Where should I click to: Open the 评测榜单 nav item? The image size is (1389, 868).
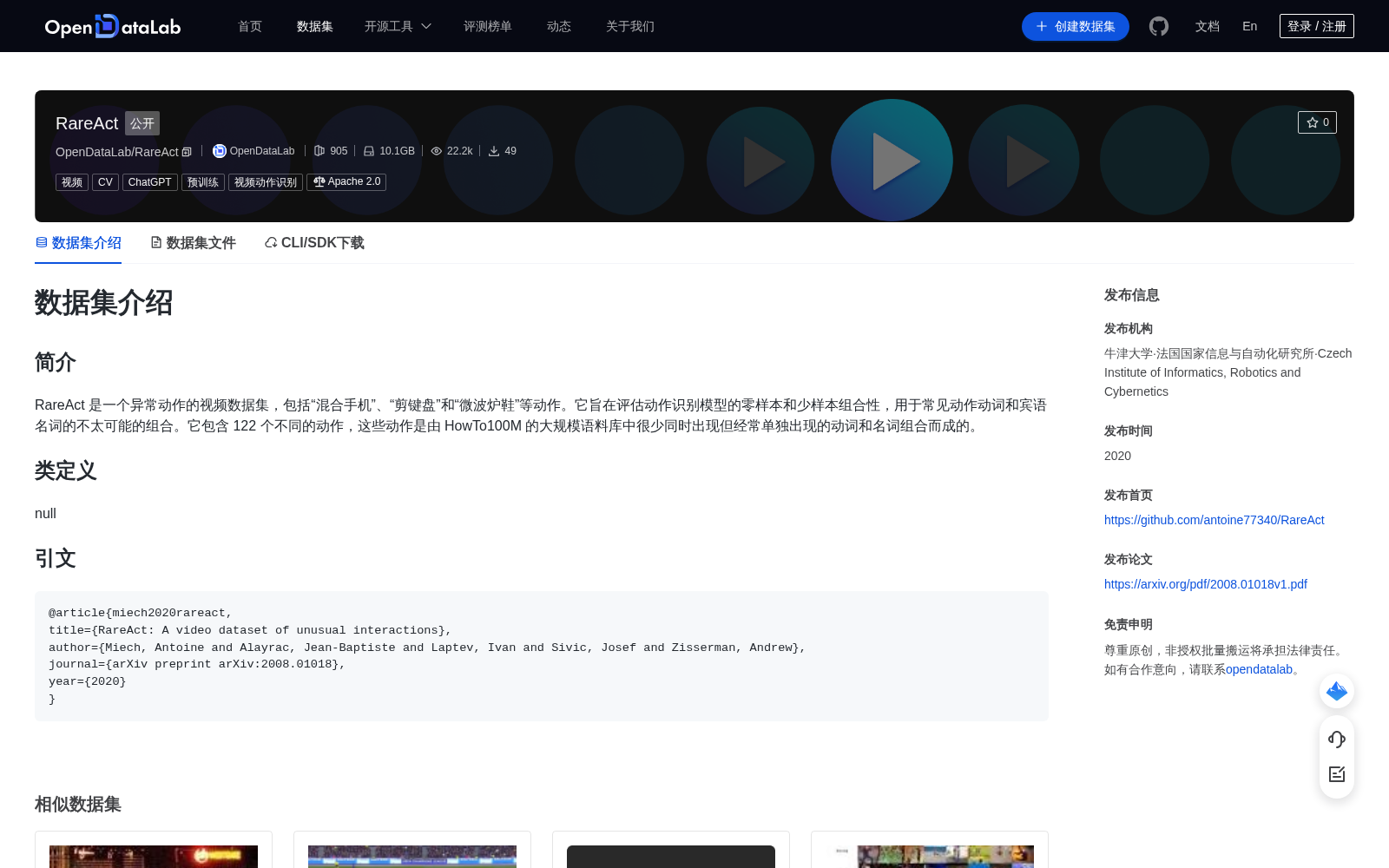[488, 26]
